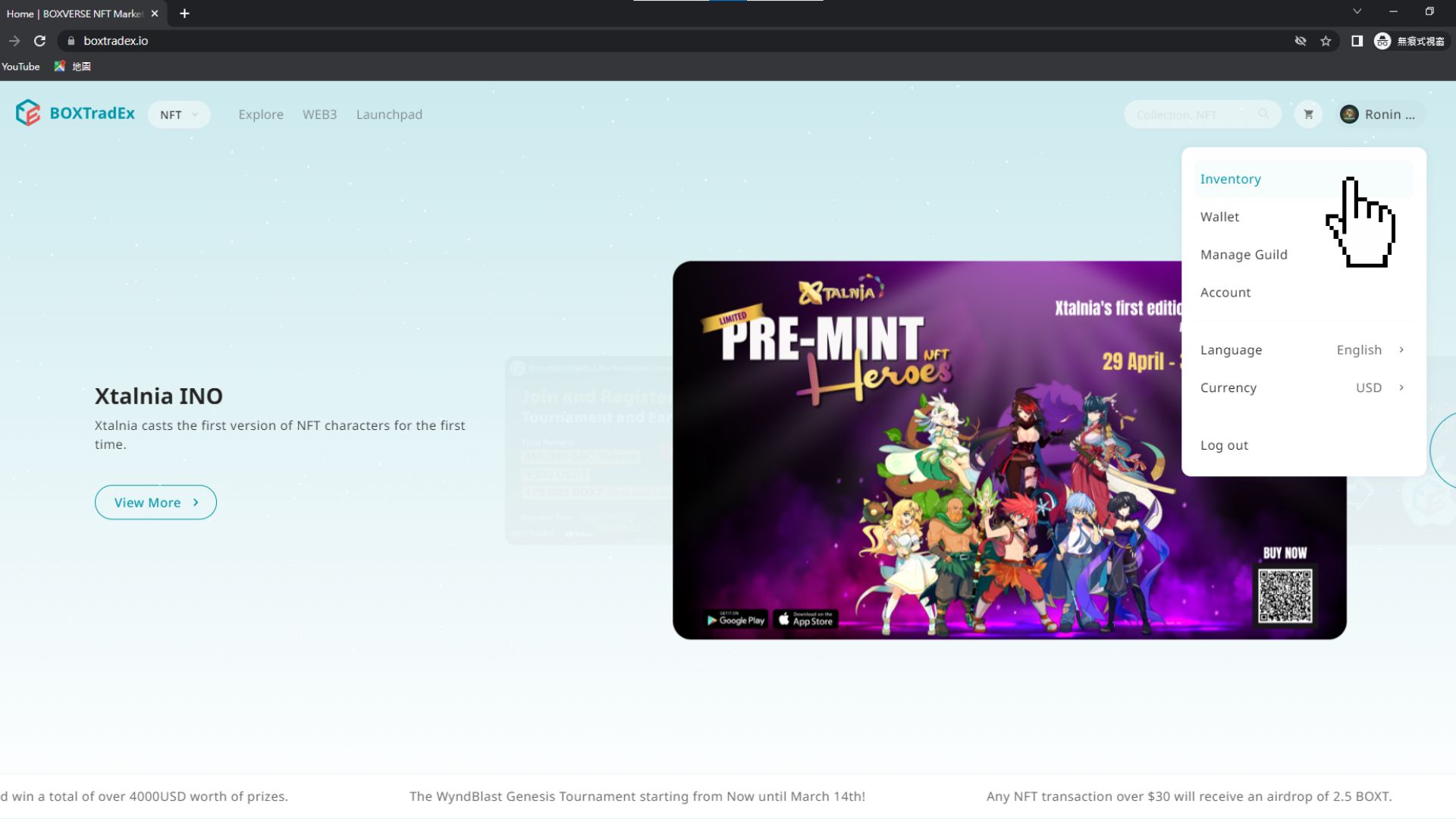
Task: Bookmark page with star icon
Action: pyautogui.click(x=1326, y=41)
